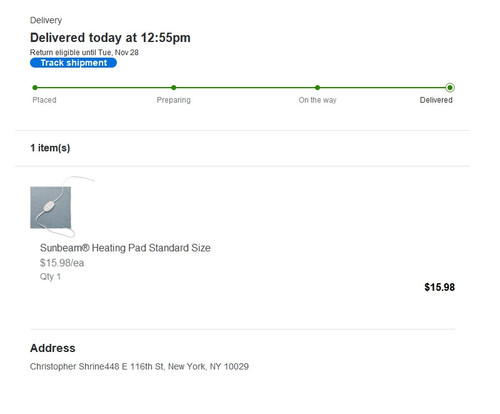Screen dimensions: 500x414
Task: Click the Delivered step label
Action: [436, 100]
